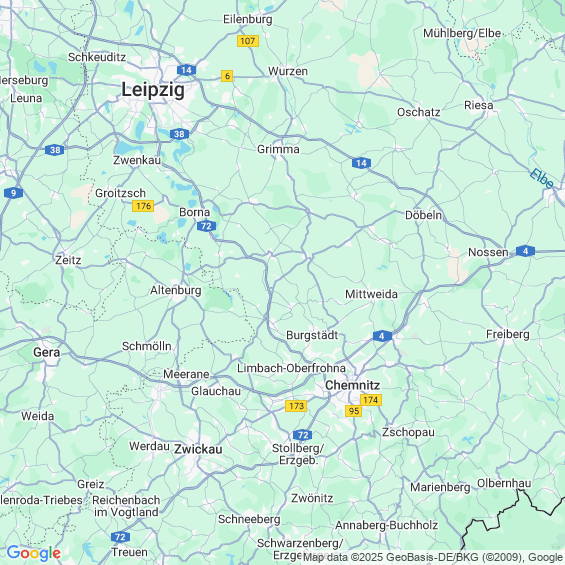Click the Gera city label
Image resolution: width=565 pixels, height=565 pixels.
pyautogui.click(x=46, y=352)
